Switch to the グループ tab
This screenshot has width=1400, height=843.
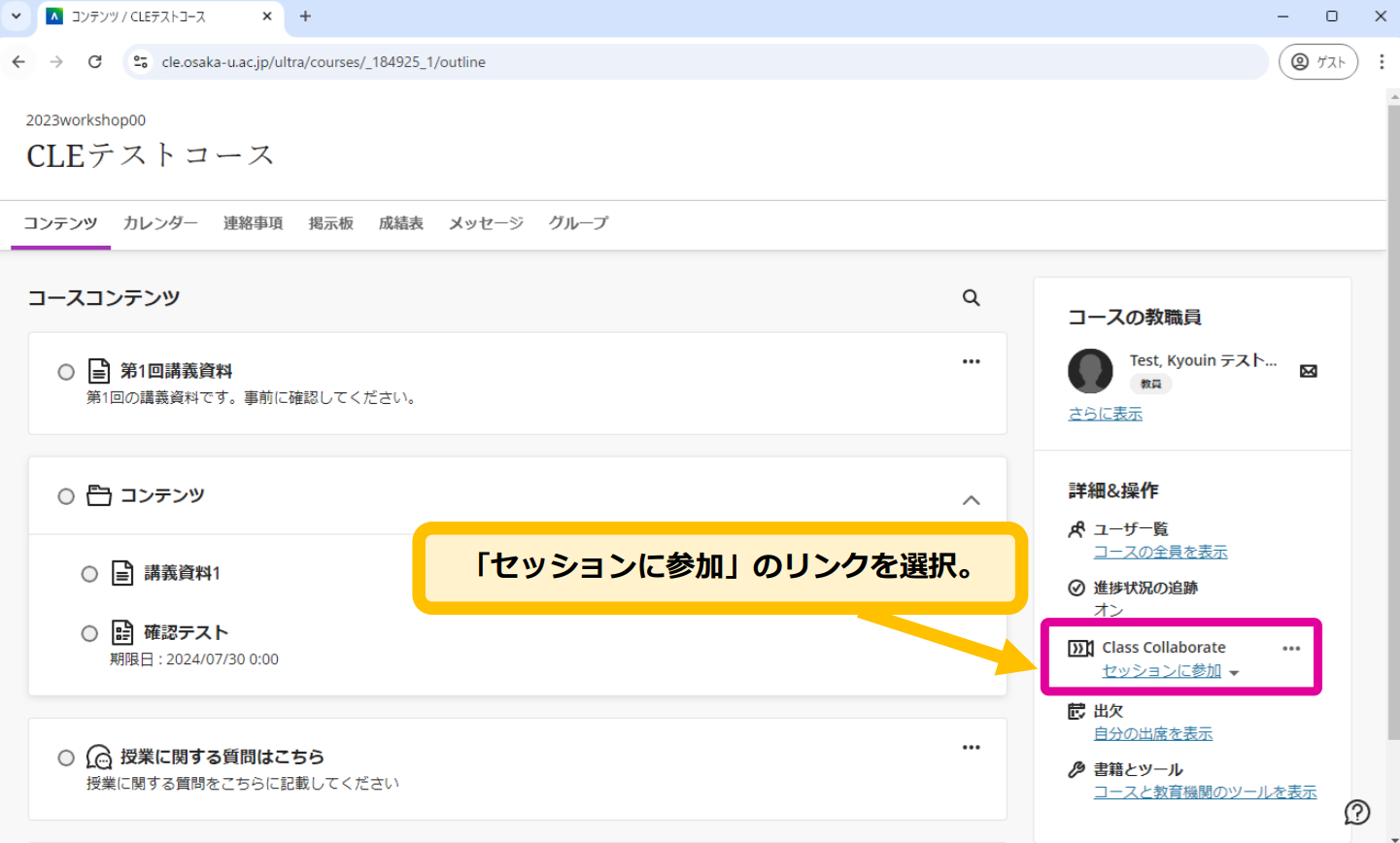point(578,223)
